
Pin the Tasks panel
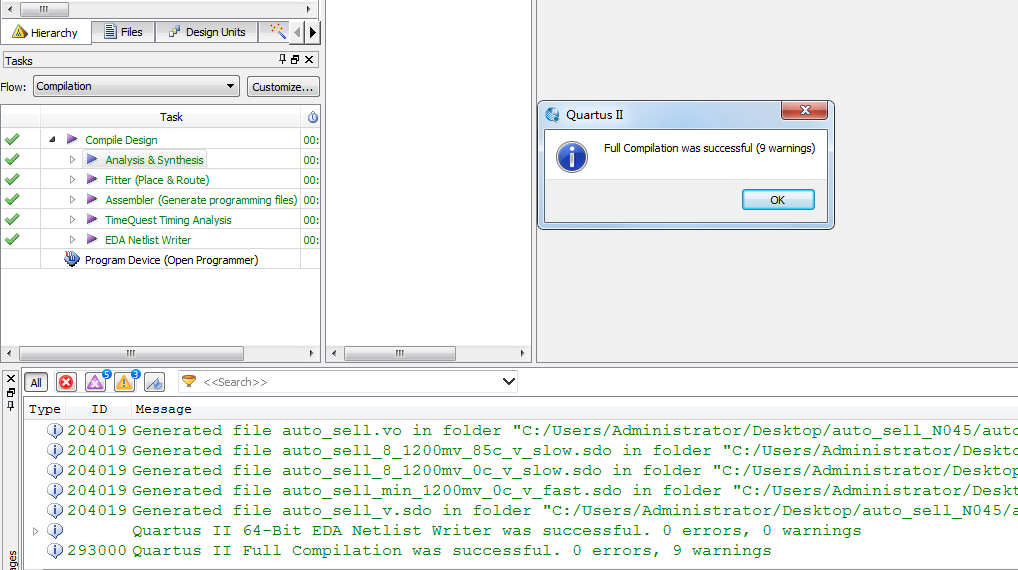(x=282, y=59)
